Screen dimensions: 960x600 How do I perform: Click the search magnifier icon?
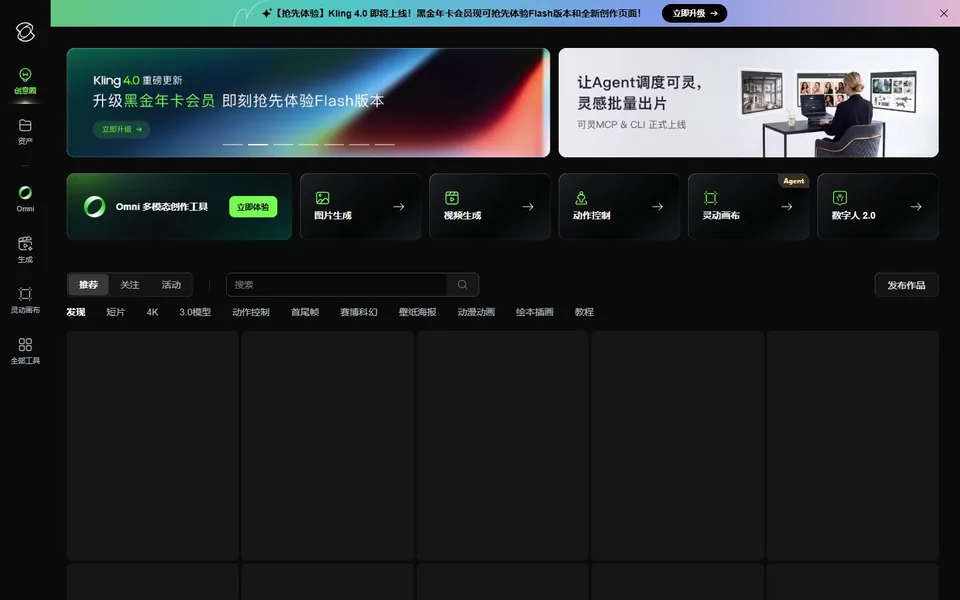(x=463, y=285)
